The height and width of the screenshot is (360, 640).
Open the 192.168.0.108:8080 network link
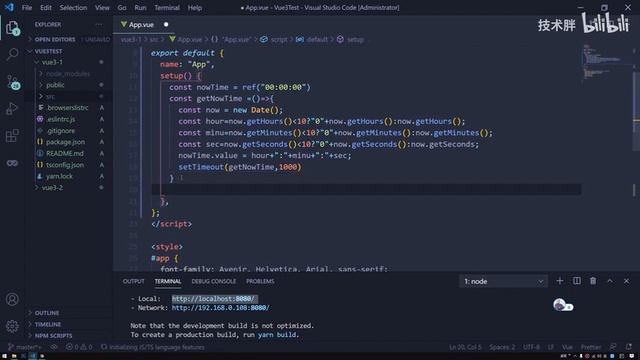(220, 308)
